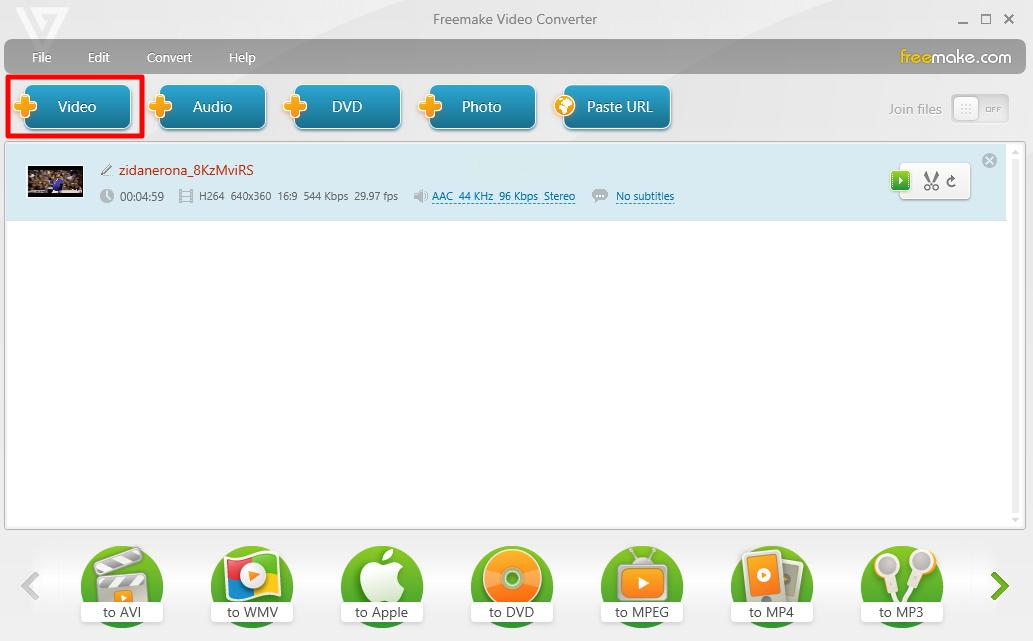Add audio with the Audio button
Image resolution: width=1033 pixels, height=641 pixels.
[x=208, y=107]
